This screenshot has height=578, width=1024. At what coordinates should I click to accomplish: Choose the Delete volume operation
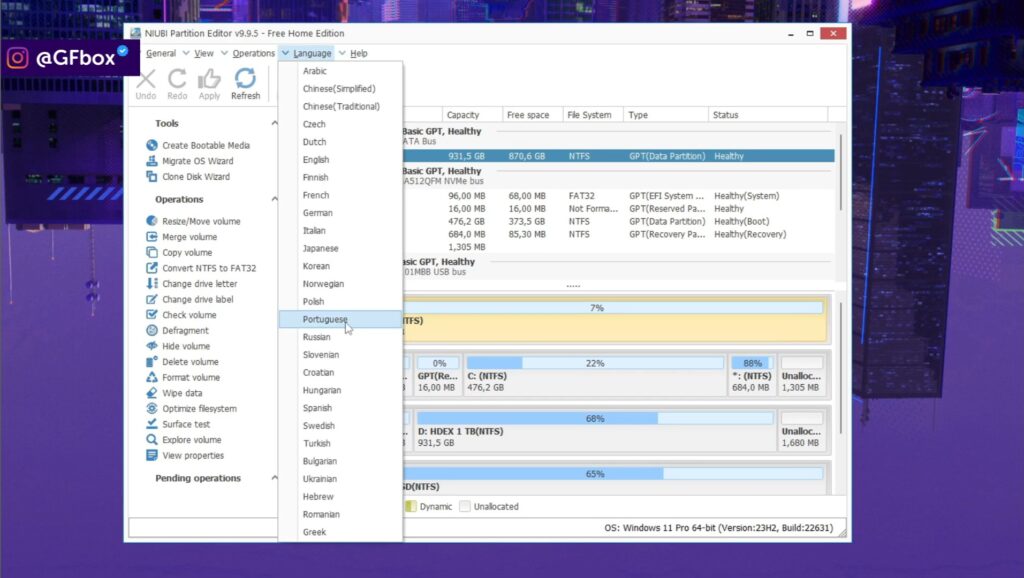(182, 362)
